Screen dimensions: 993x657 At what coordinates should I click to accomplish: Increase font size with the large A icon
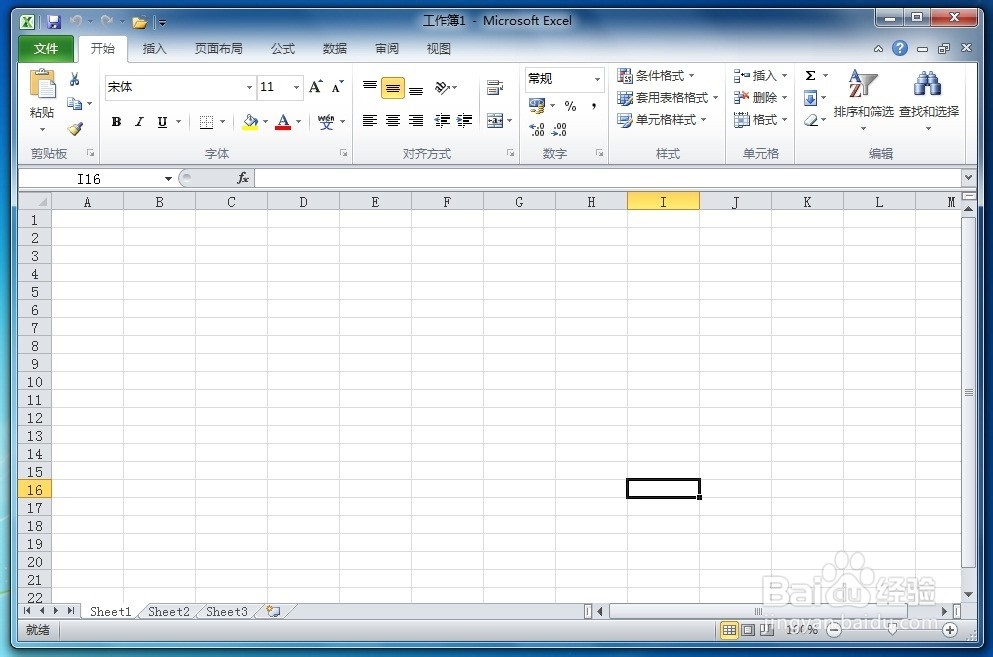315,87
